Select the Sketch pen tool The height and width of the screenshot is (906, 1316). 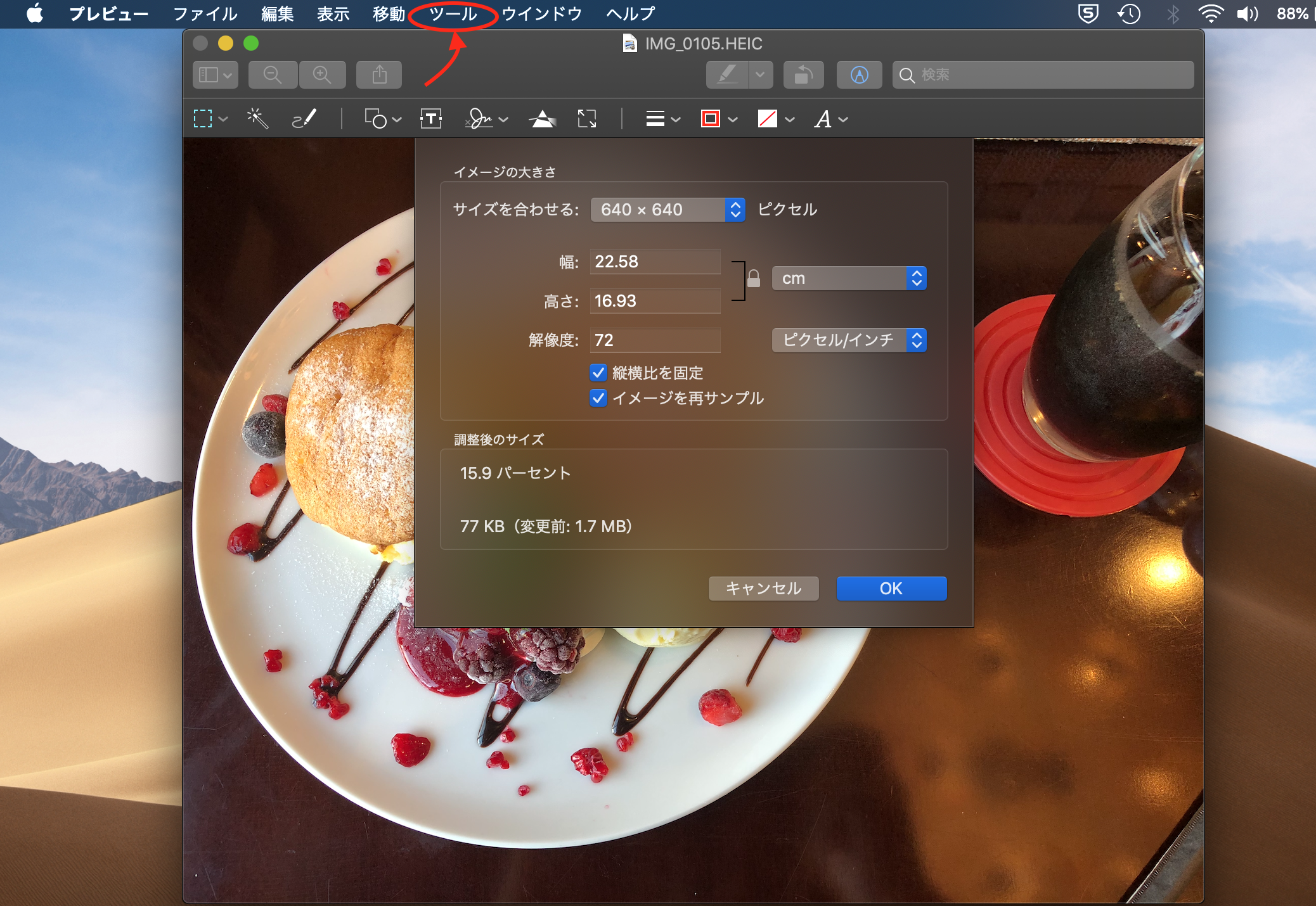tap(304, 118)
